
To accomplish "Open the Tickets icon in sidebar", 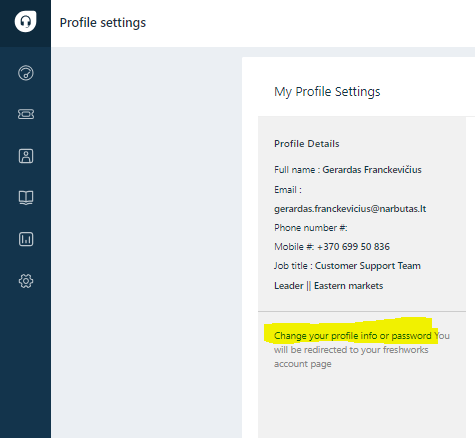I will tap(26, 114).
